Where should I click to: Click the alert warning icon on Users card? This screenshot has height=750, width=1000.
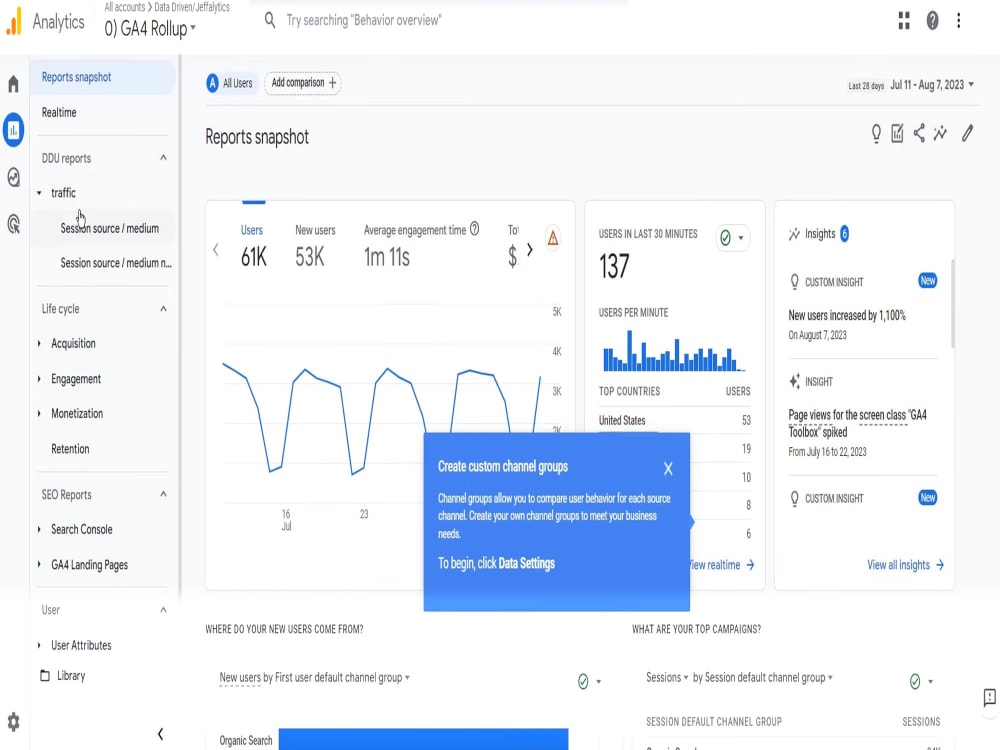(552, 237)
